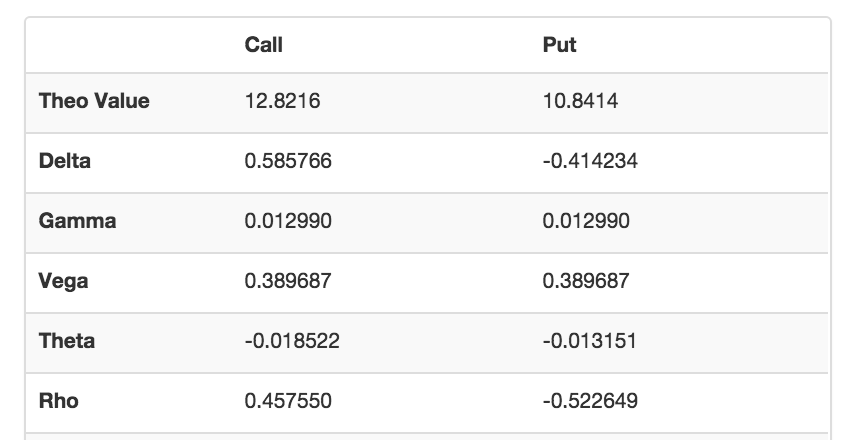
Task: Select the Gamma row label
Action: [77, 221]
